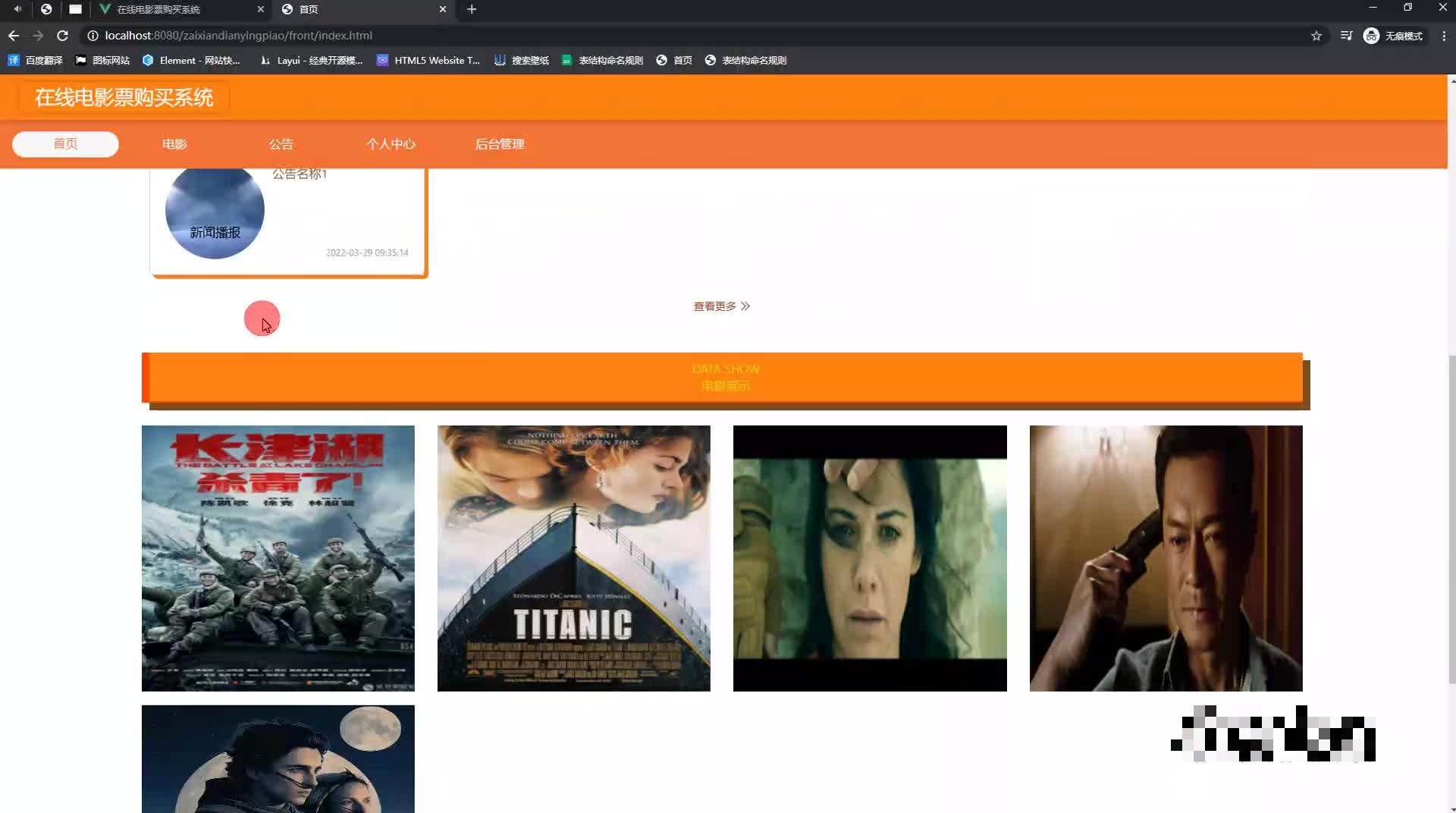Close the 在线电影票购买系统 tab
This screenshot has width=1456, height=813.
[x=261, y=9]
